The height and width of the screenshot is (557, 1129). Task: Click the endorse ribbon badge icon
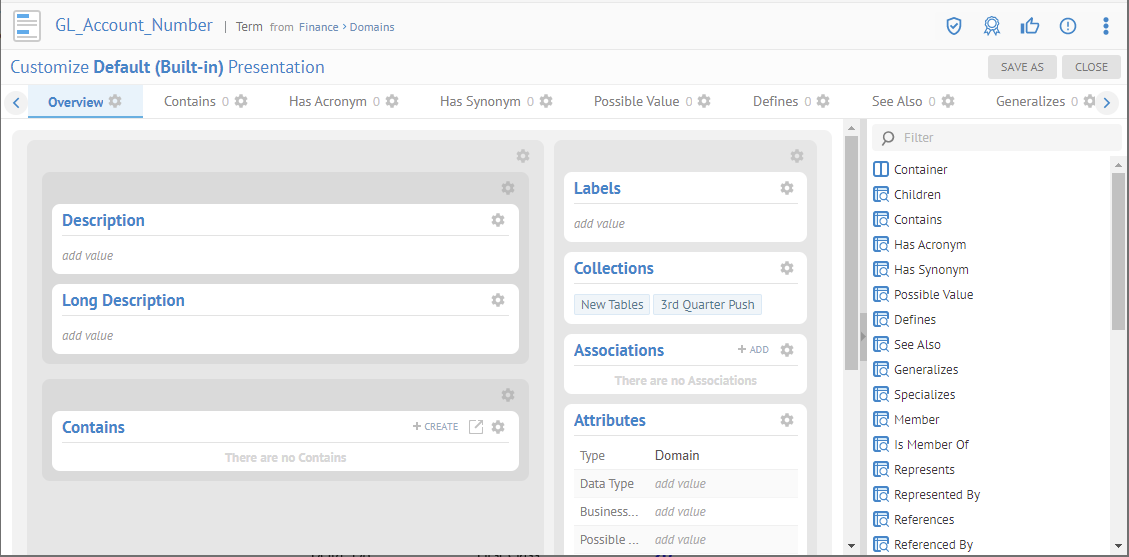(x=991, y=26)
